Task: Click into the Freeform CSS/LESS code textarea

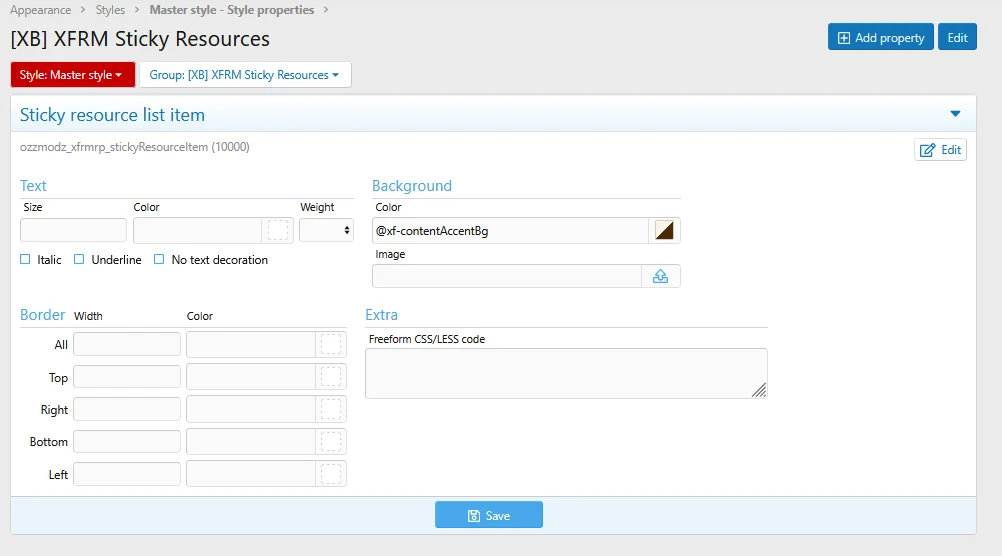Action: click(x=565, y=373)
